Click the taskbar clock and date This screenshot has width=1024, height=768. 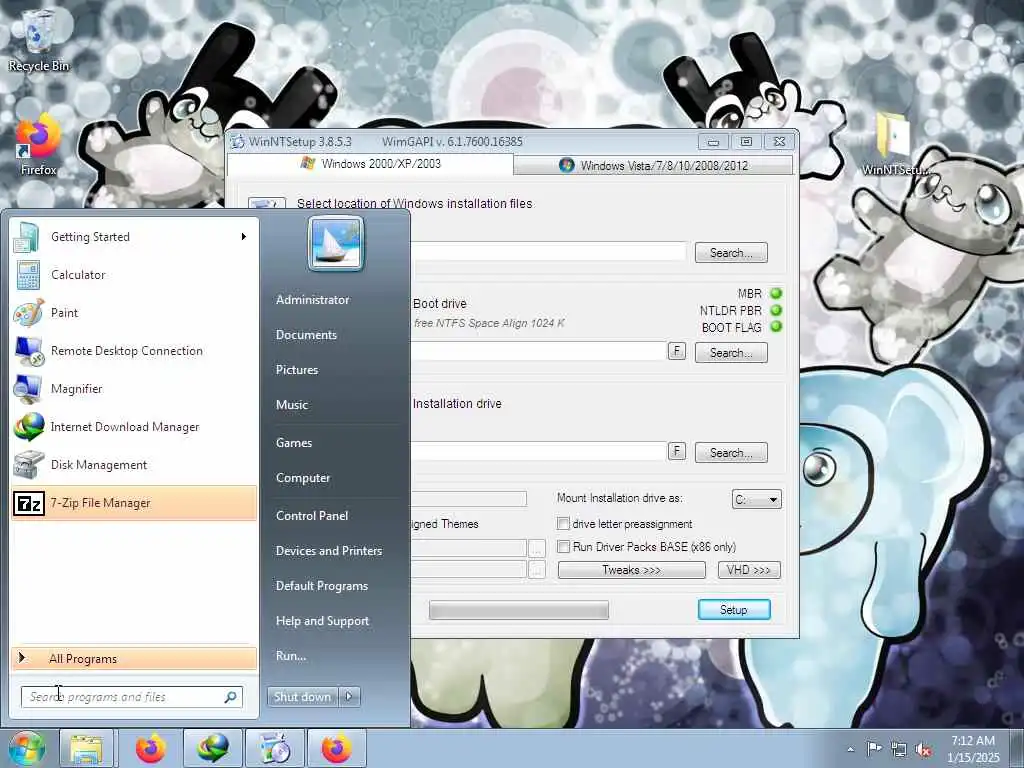pos(973,749)
